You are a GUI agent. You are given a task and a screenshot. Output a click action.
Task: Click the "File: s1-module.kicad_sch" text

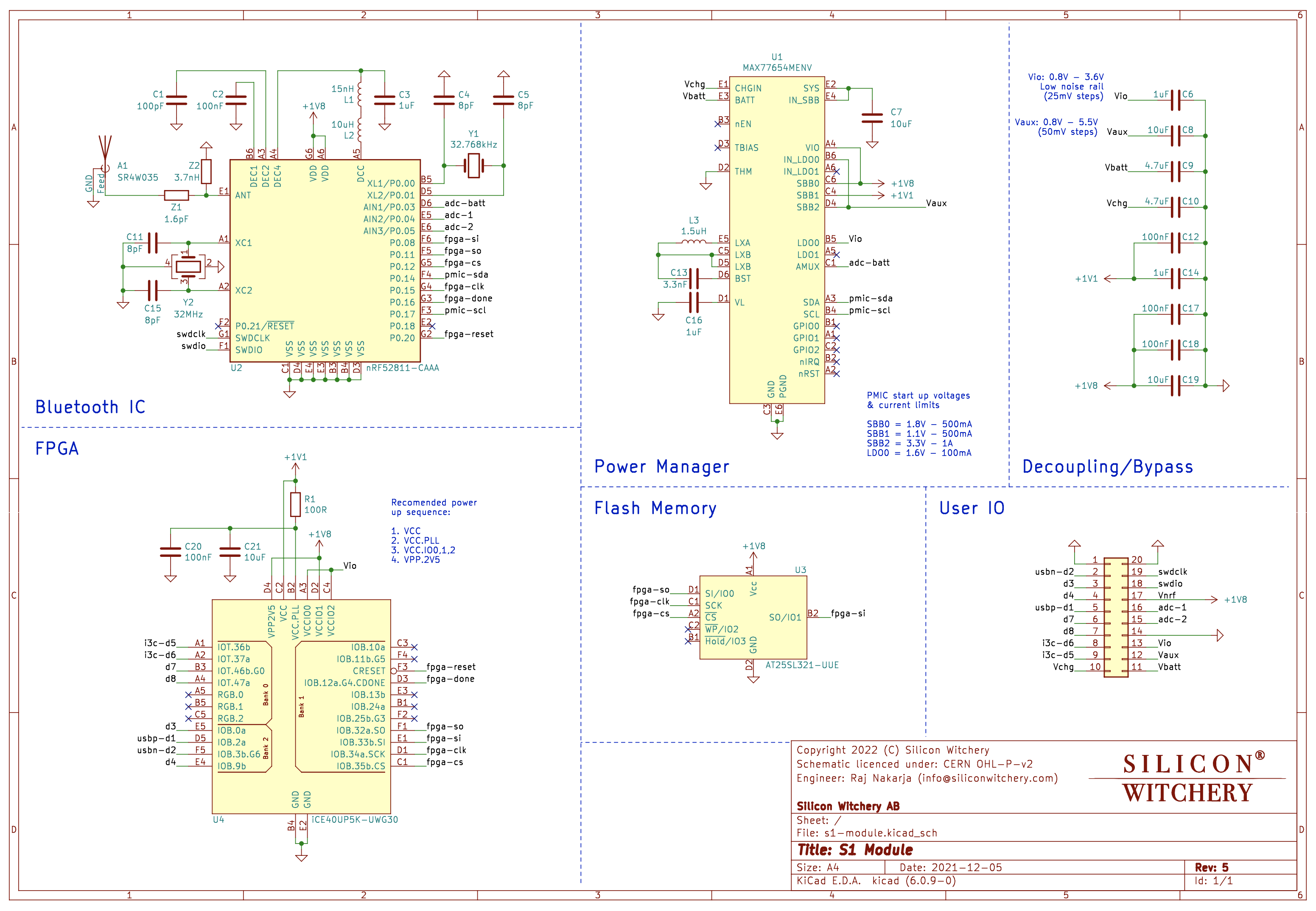(867, 833)
